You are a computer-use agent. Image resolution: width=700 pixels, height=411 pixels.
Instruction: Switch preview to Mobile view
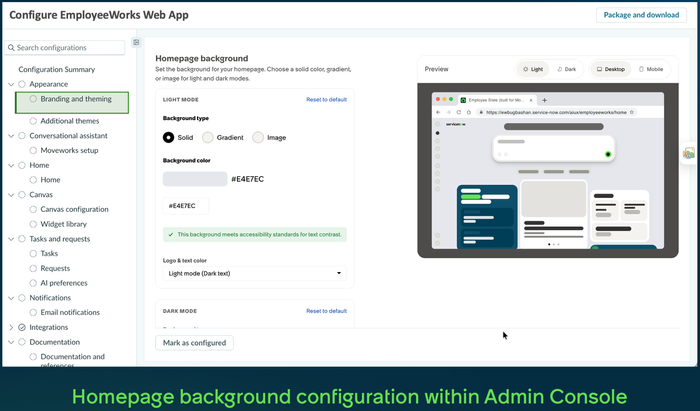click(651, 69)
